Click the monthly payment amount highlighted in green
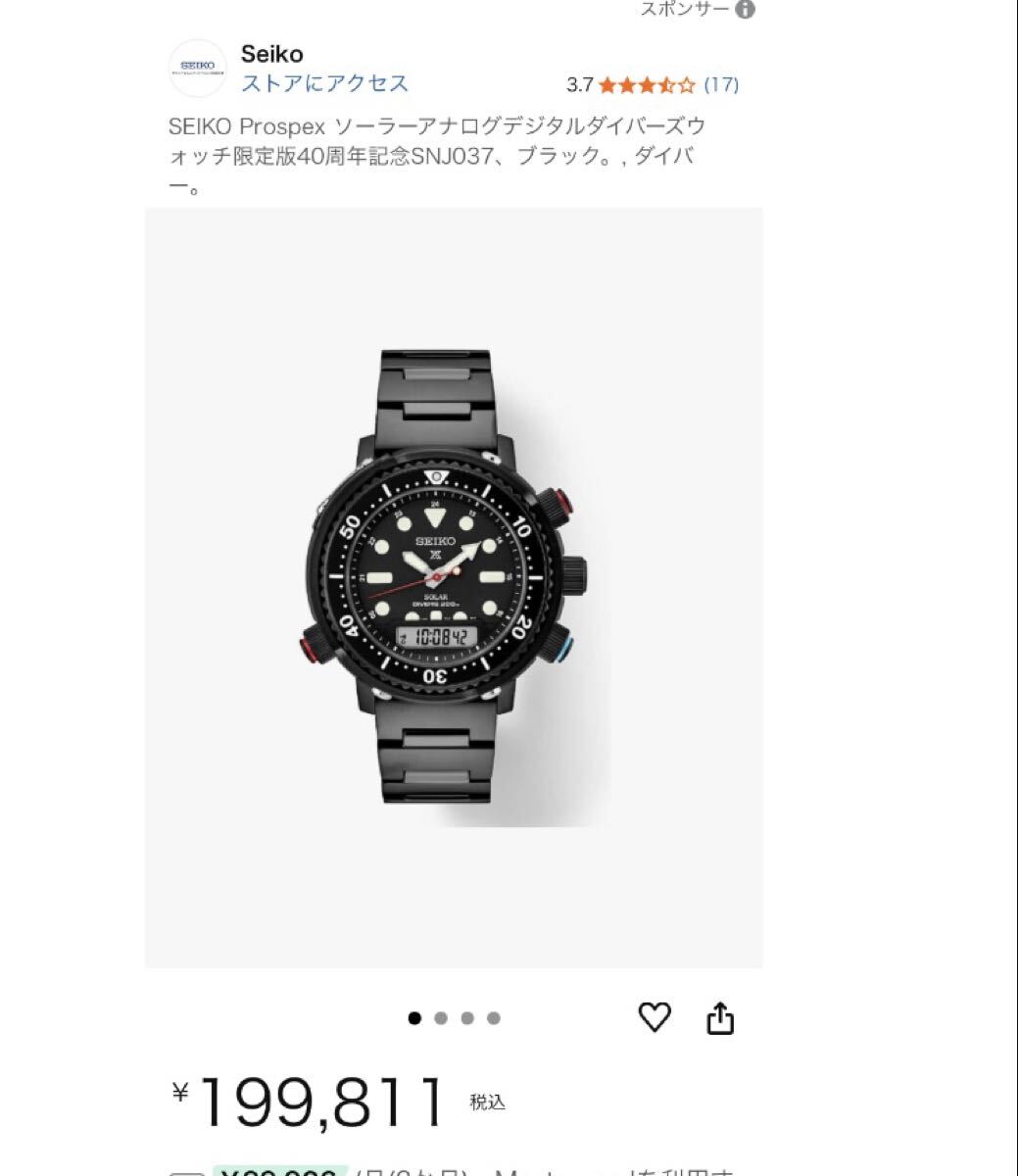 pos(280,1171)
